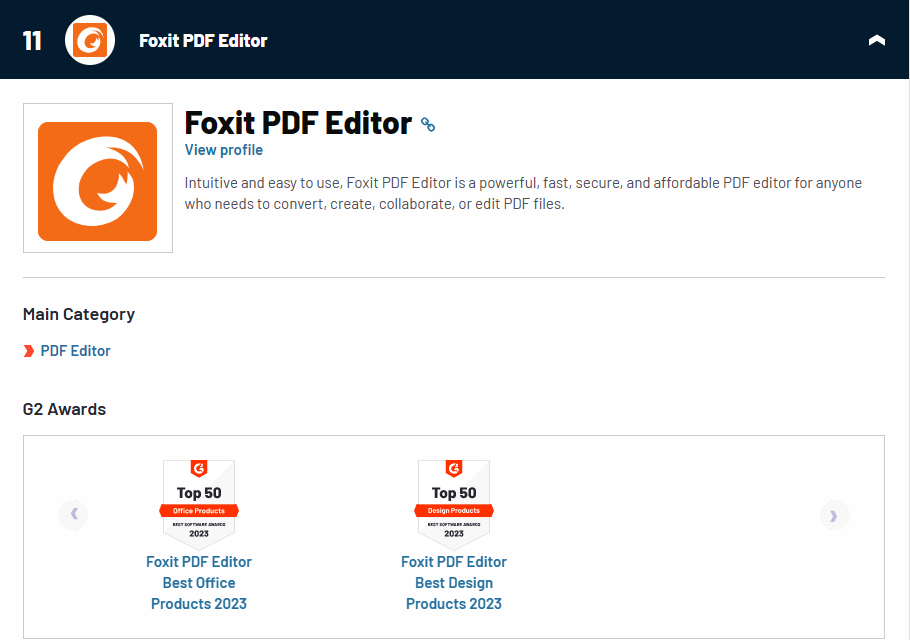Click the Main Category section heading
Image resolution: width=910 pixels, height=640 pixels.
(79, 314)
